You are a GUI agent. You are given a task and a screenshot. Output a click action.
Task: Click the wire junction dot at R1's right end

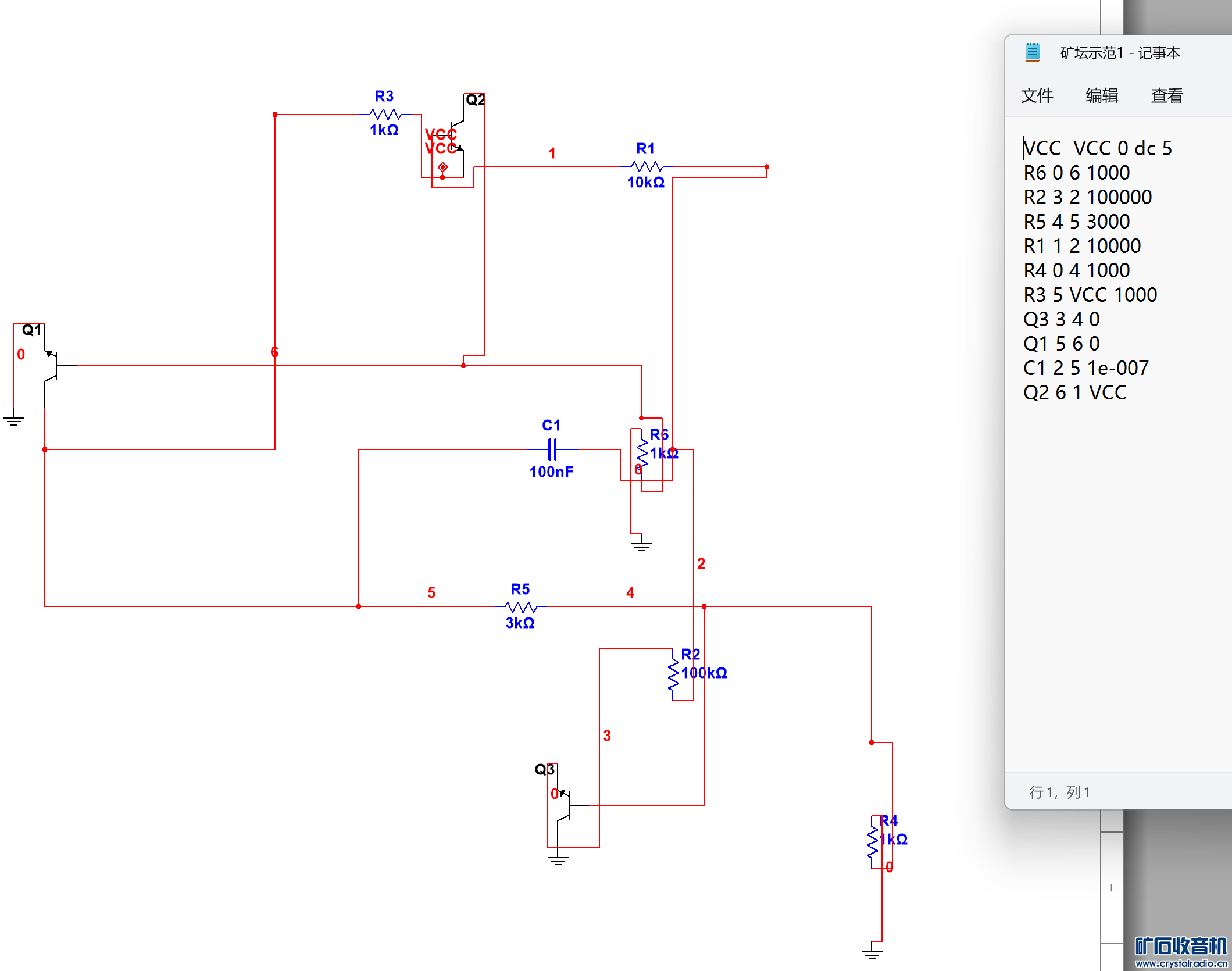(767, 167)
